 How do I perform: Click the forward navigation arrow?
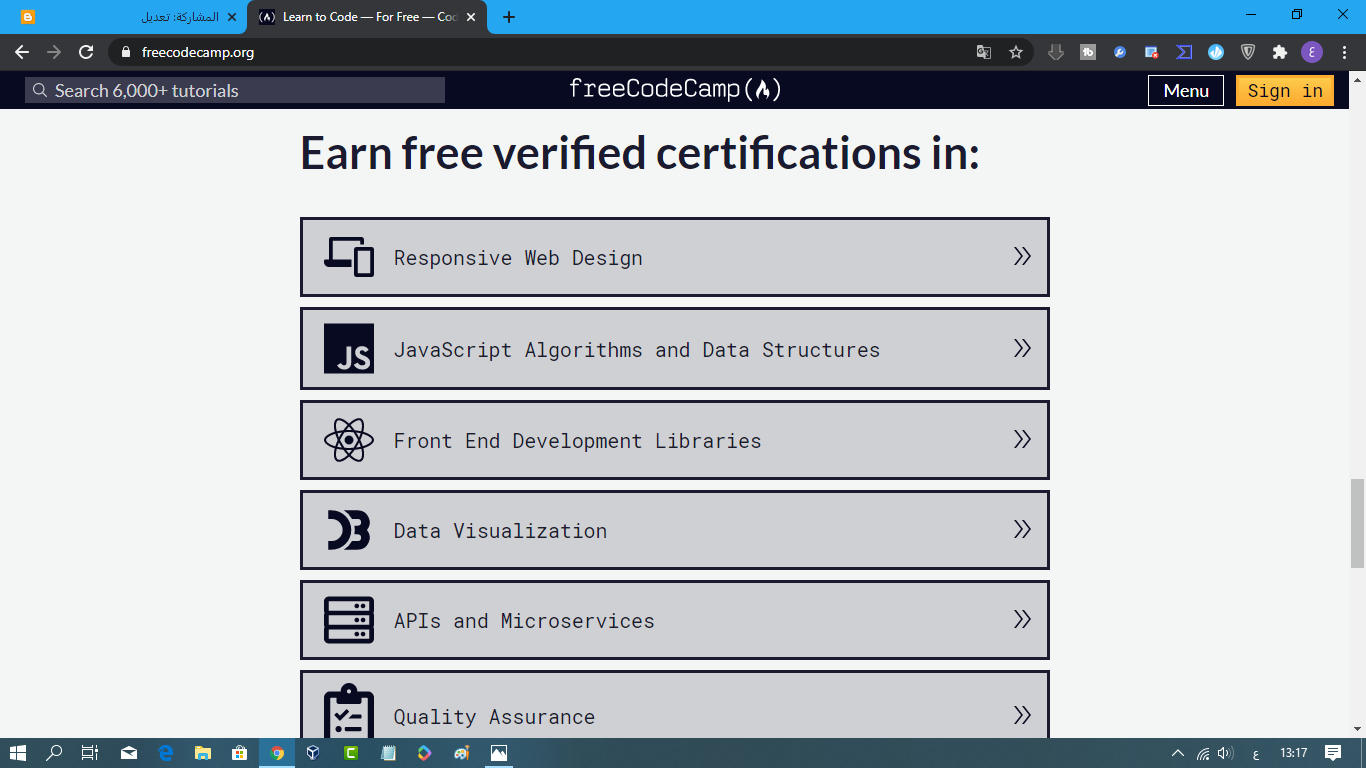tap(54, 52)
